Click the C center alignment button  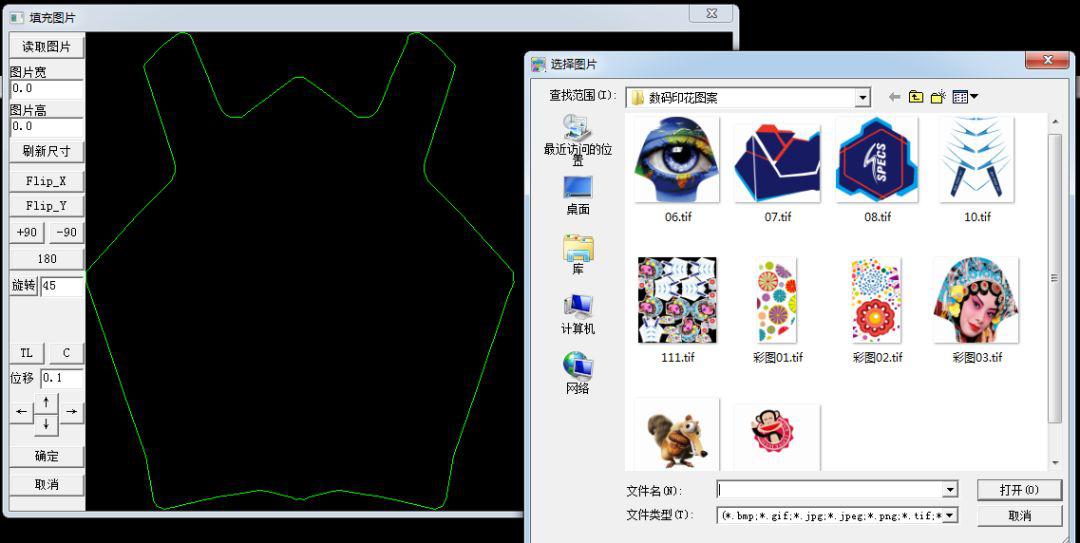click(67, 353)
